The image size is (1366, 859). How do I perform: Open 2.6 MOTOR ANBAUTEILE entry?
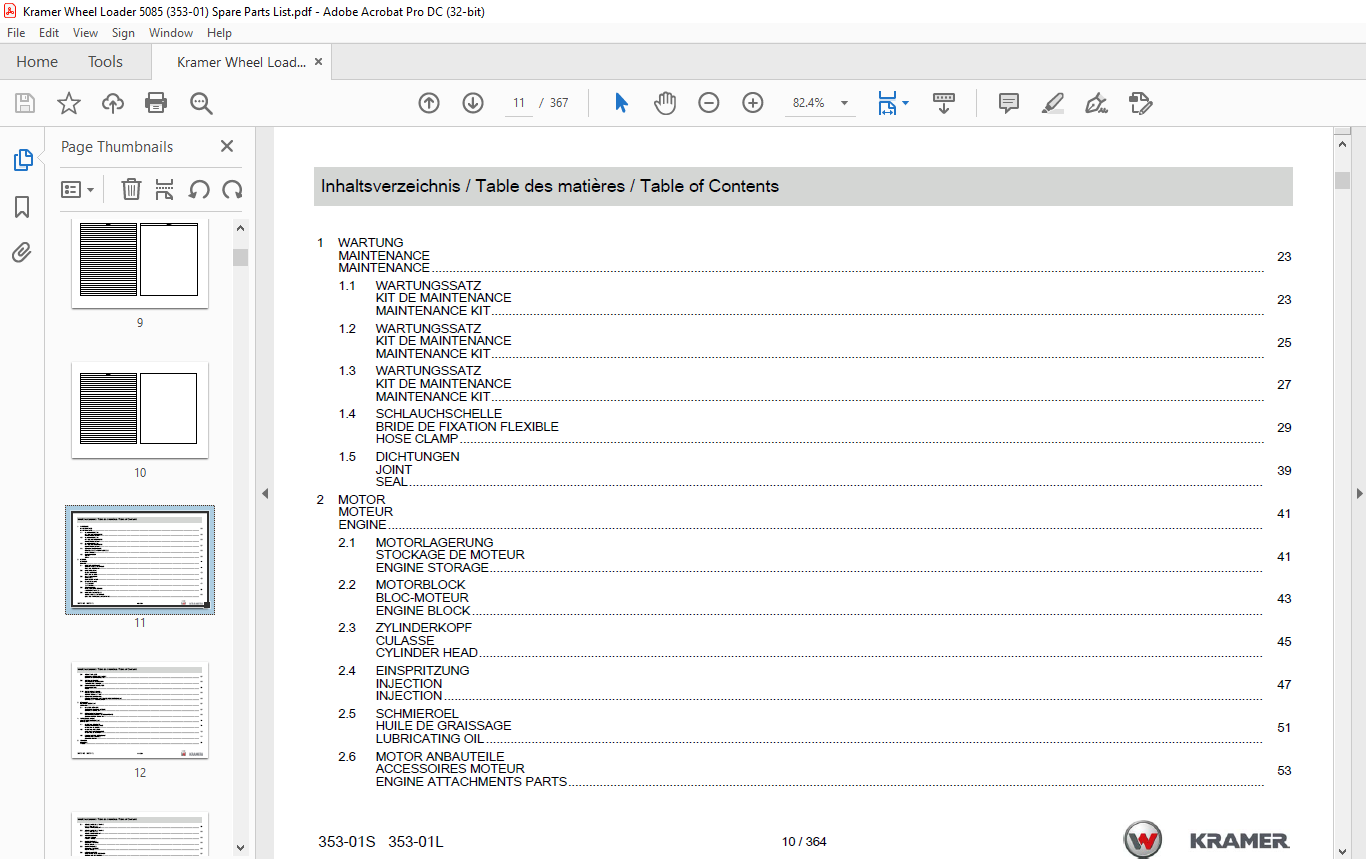click(x=814, y=770)
